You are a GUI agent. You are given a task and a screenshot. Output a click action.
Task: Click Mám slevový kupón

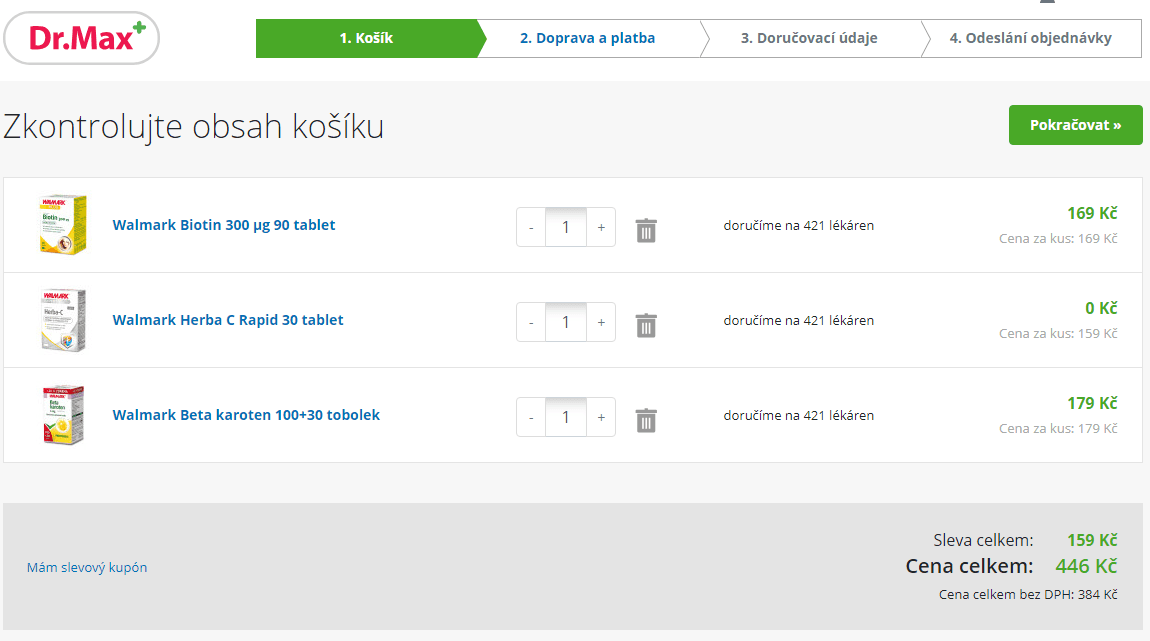pos(87,567)
